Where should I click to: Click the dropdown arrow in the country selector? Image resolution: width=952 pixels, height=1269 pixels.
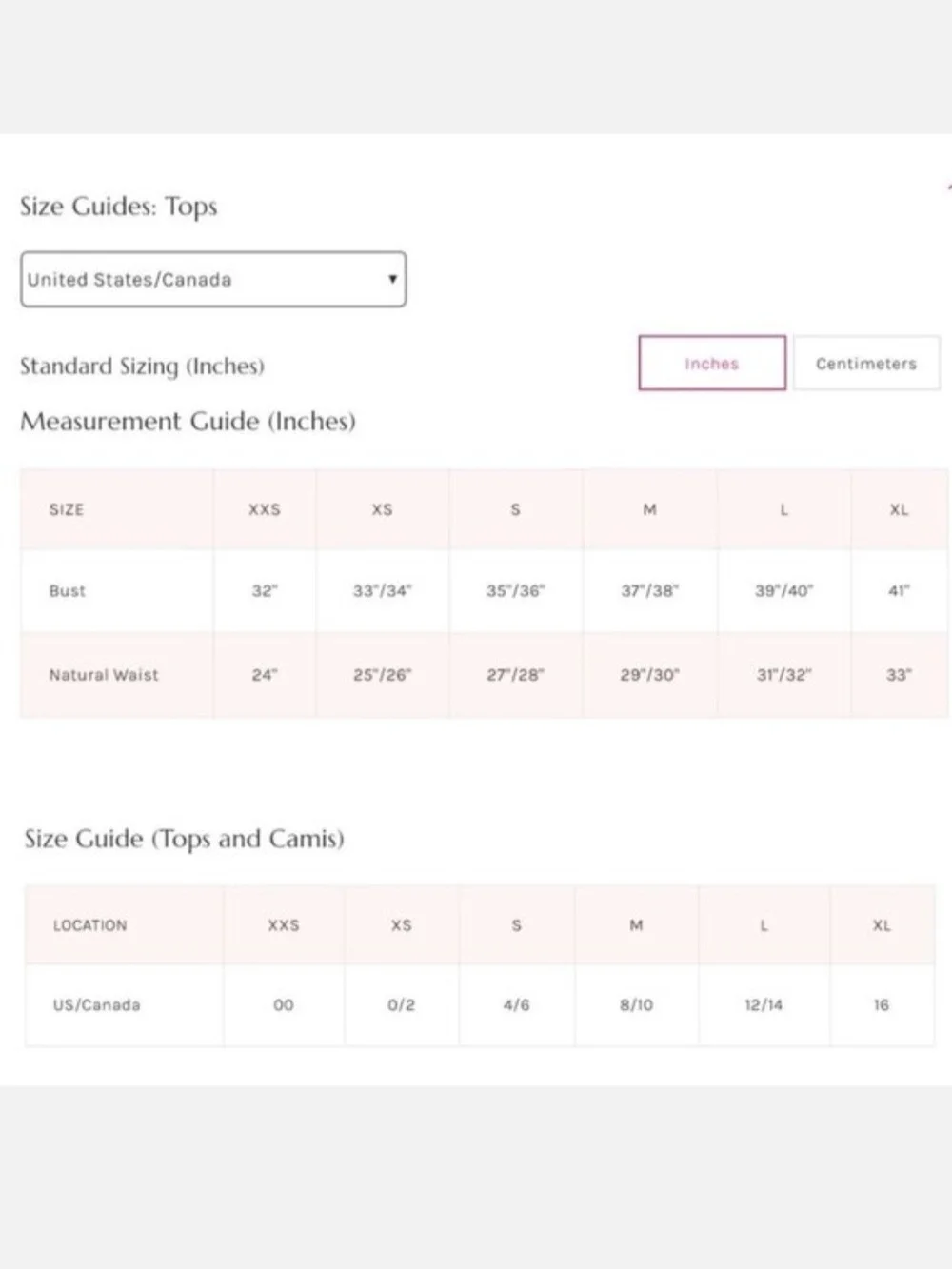coord(392,279)
